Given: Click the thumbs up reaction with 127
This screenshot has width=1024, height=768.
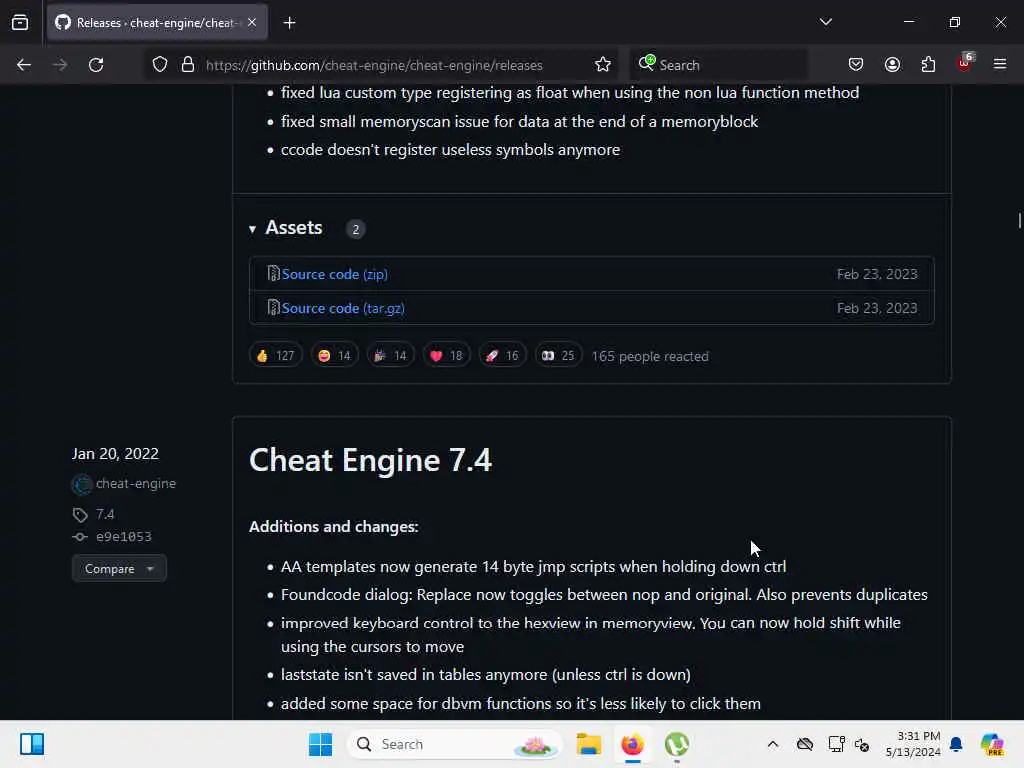Looking at the screenshot, I should point(276,356).
